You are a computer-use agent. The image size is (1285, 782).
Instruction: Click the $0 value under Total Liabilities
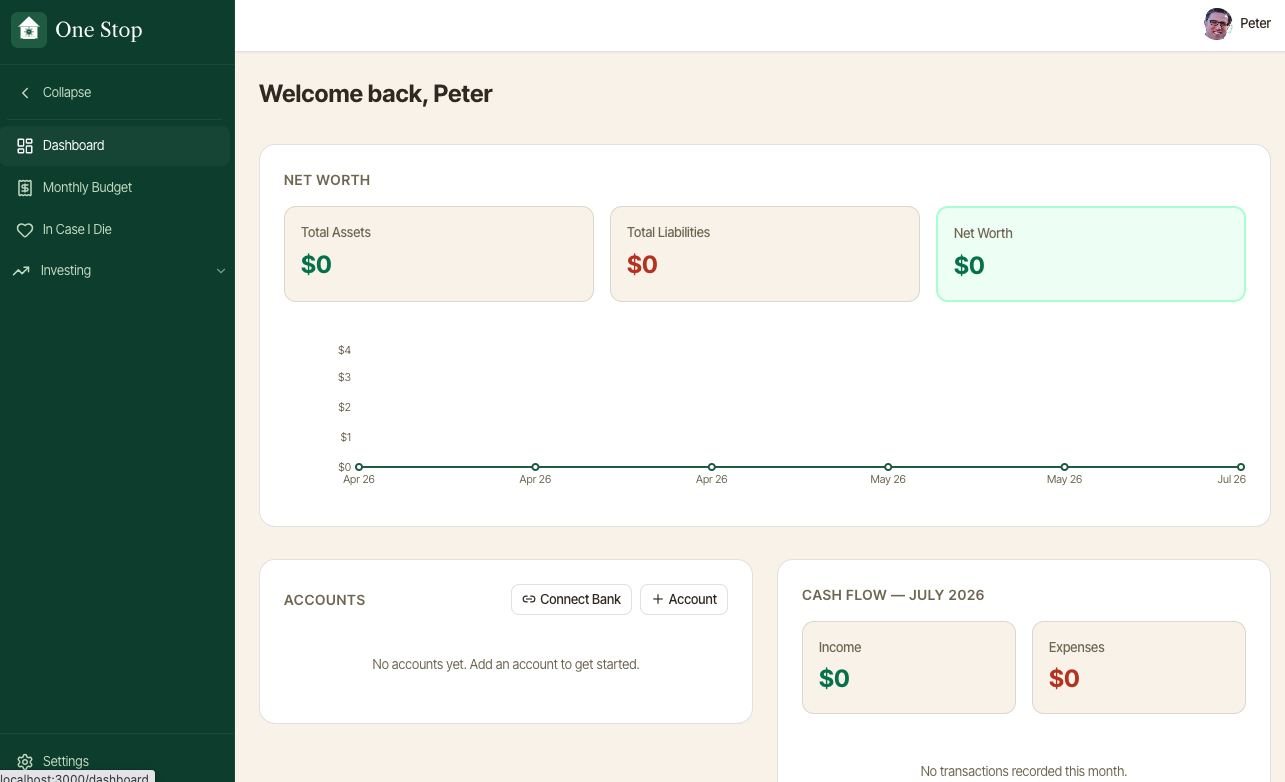(x=642, y=264)
